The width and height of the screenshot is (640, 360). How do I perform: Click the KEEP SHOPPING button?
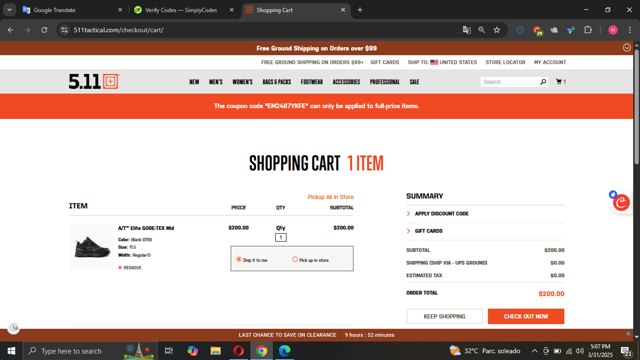tap(444, 316)
